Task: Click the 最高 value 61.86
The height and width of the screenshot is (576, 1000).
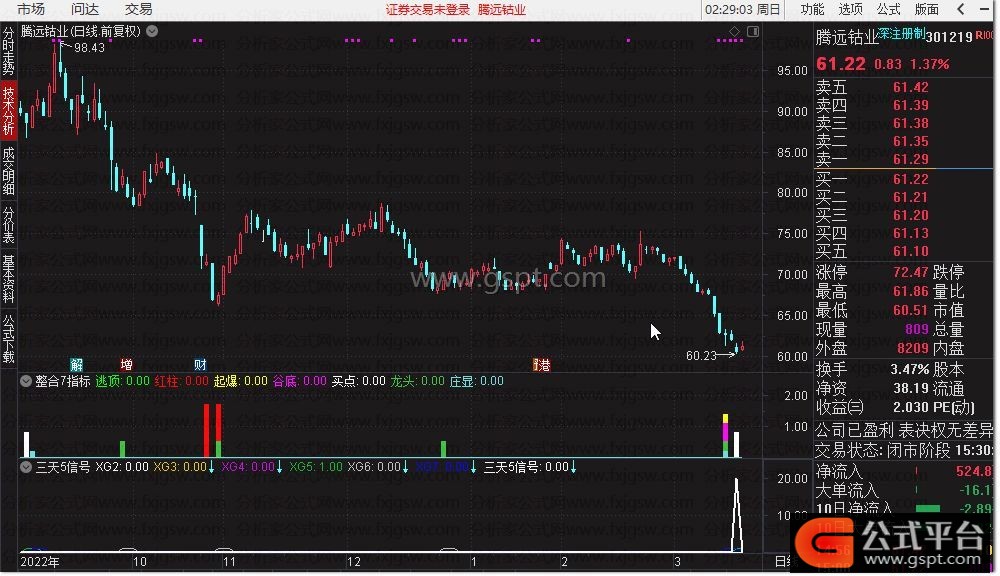Action: [x=911, y=292]
